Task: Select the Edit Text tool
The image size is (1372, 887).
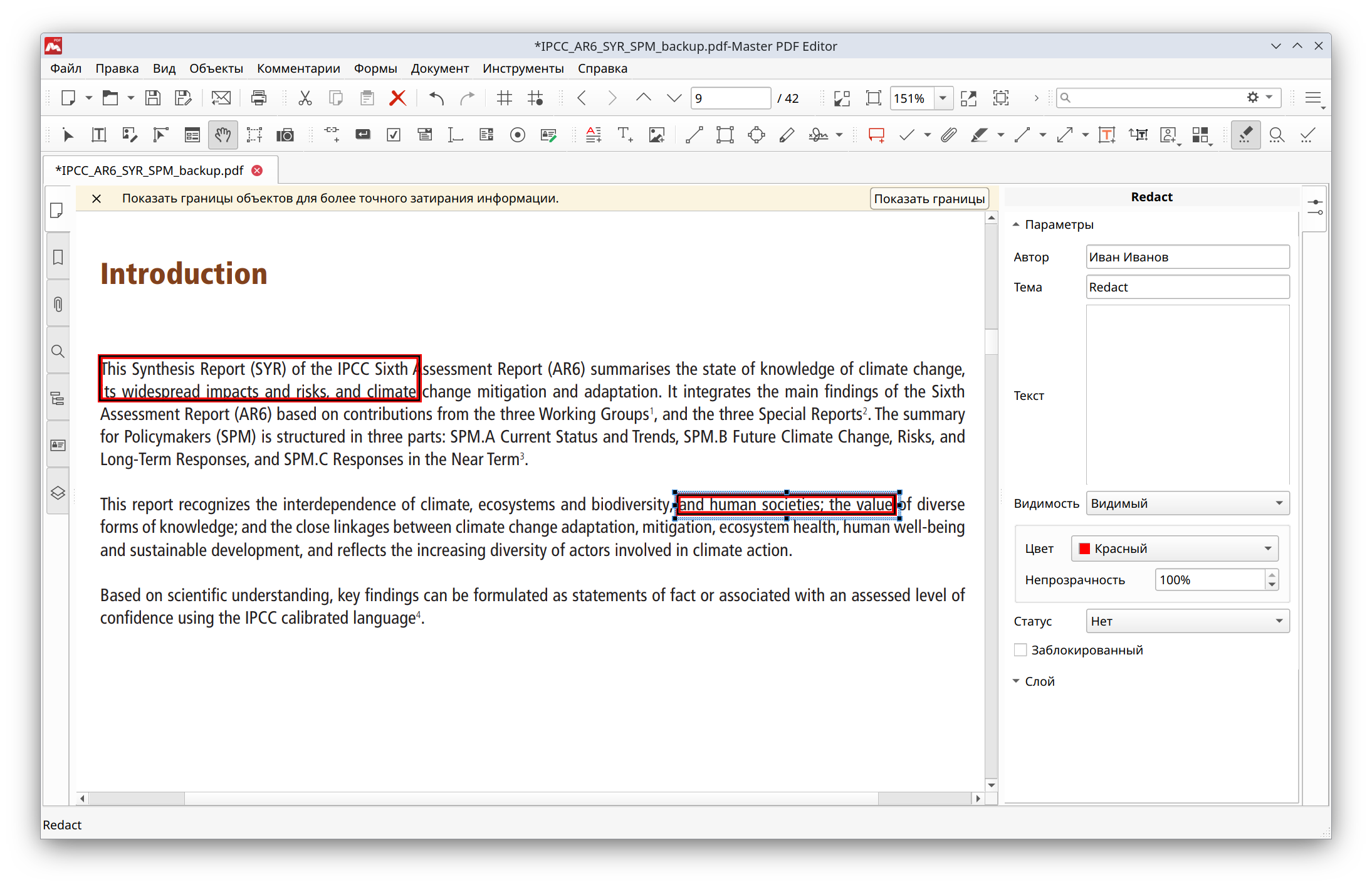Action: [98, 135]
